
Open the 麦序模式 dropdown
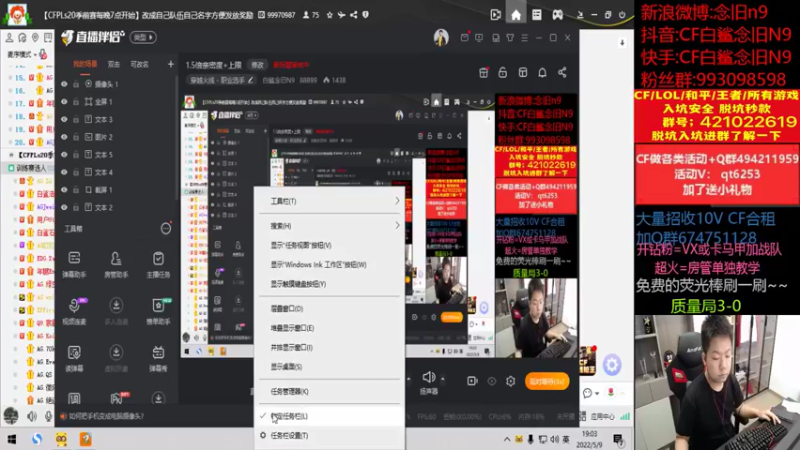24,54
